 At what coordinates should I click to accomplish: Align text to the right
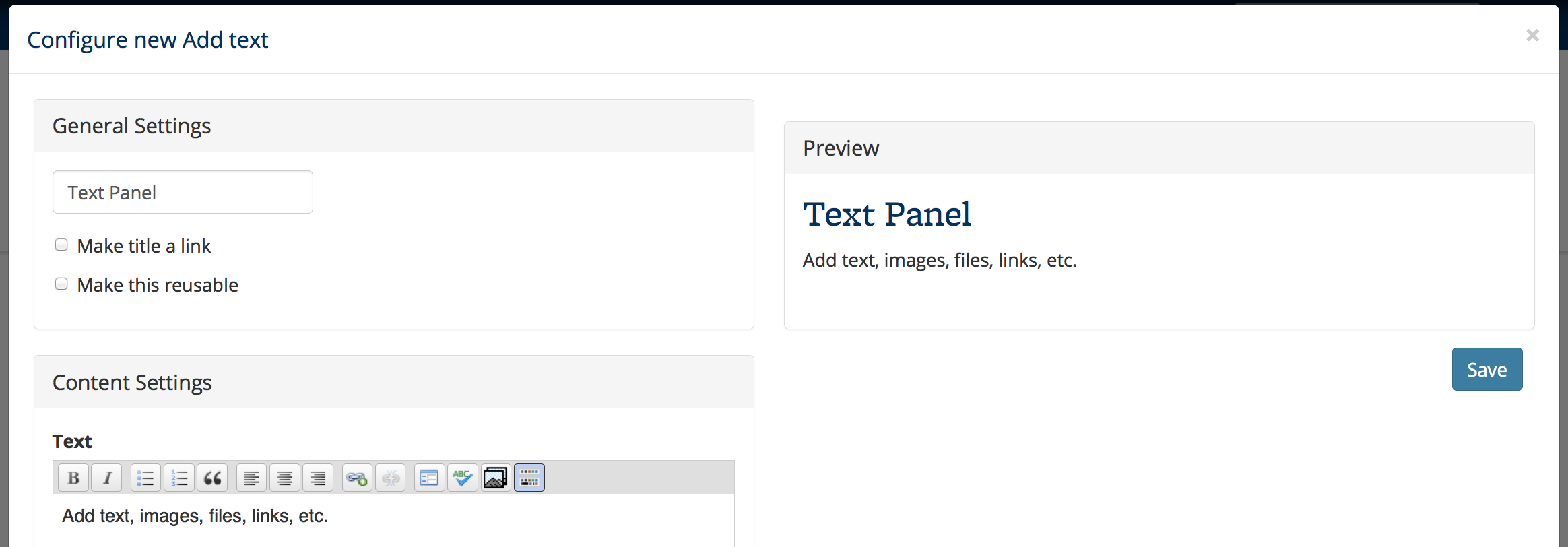tap(318, 478)
